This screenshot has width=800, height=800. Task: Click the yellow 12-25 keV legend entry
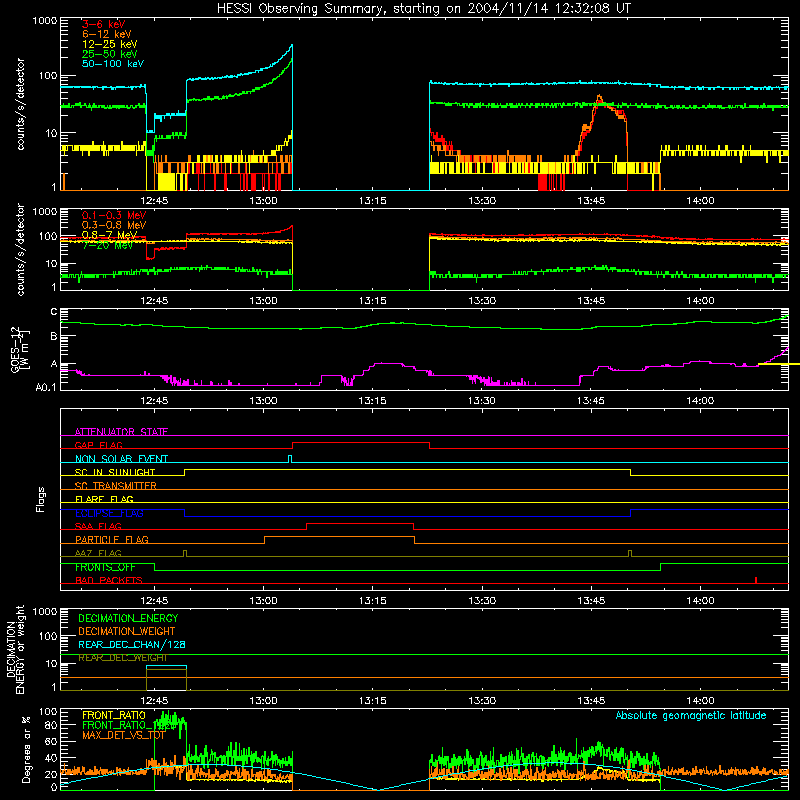tap(109, 44)
